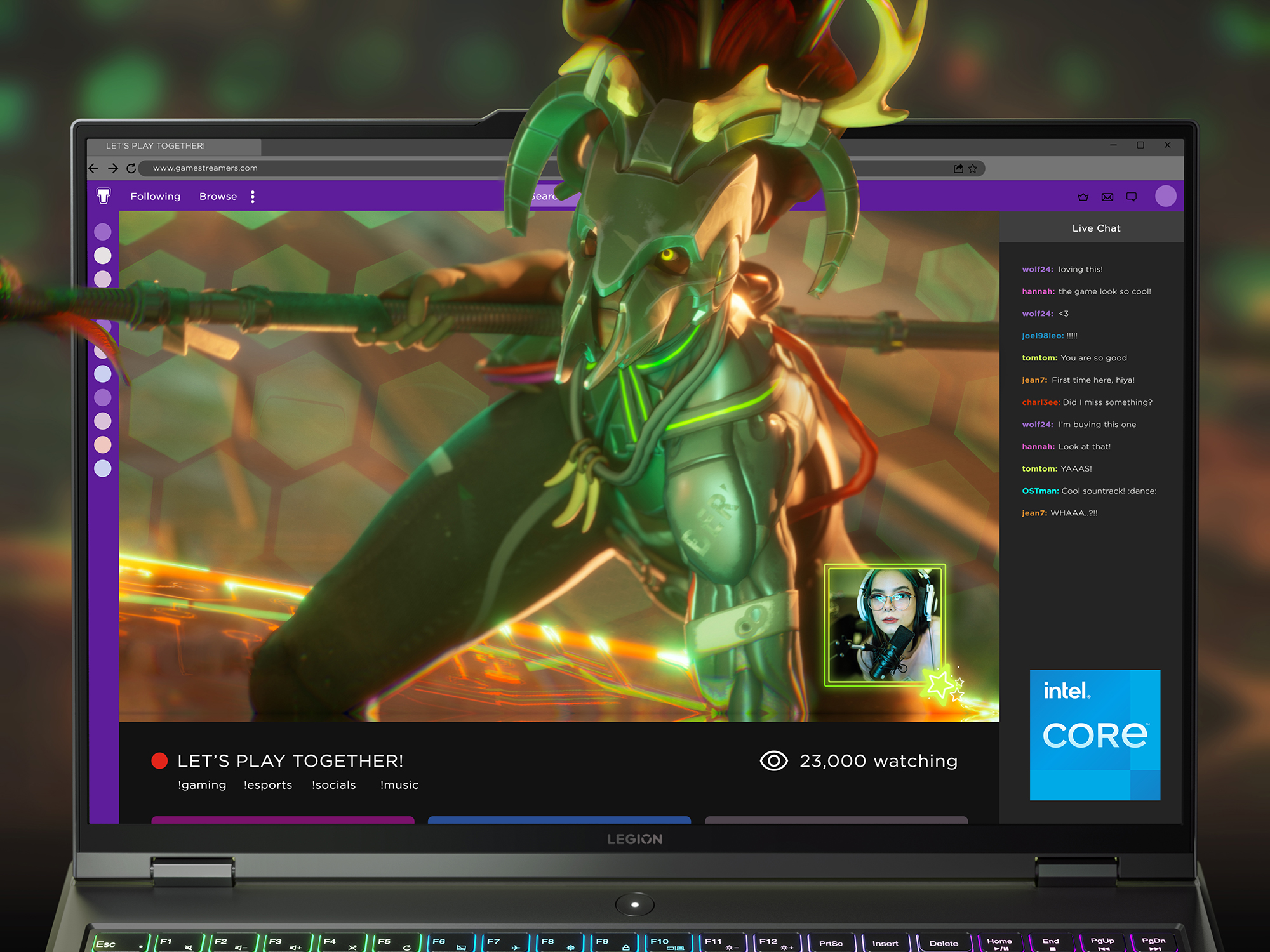Viewport: 1270px width, 952px height.
Task: Open the three-dot more menu
Action: click(253, 197)
